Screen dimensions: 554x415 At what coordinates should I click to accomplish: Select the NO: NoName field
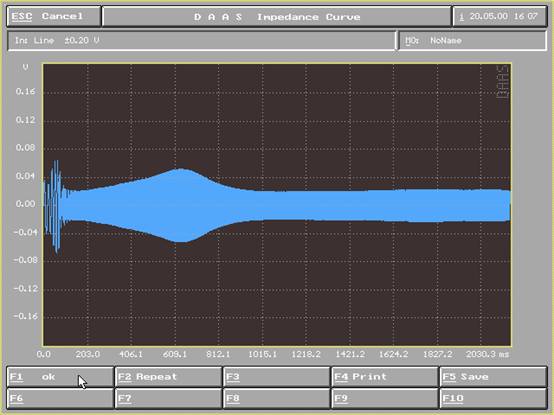coord(472,41)
